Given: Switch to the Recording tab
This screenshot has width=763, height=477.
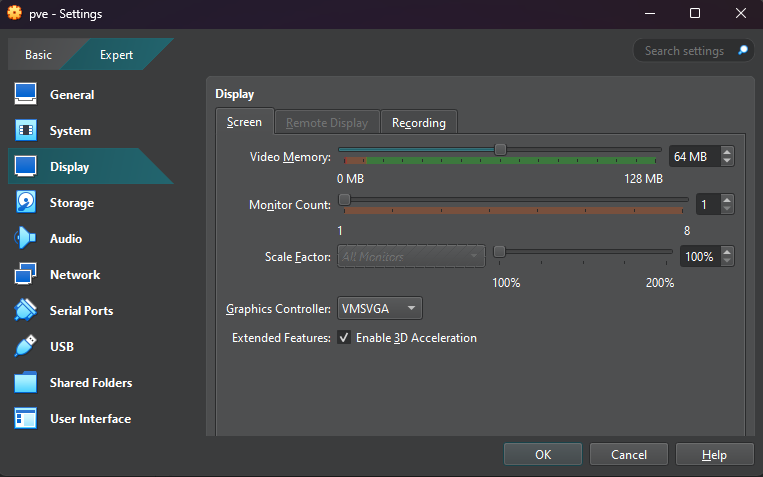Looking at the screenshot, I should (418, 123).
